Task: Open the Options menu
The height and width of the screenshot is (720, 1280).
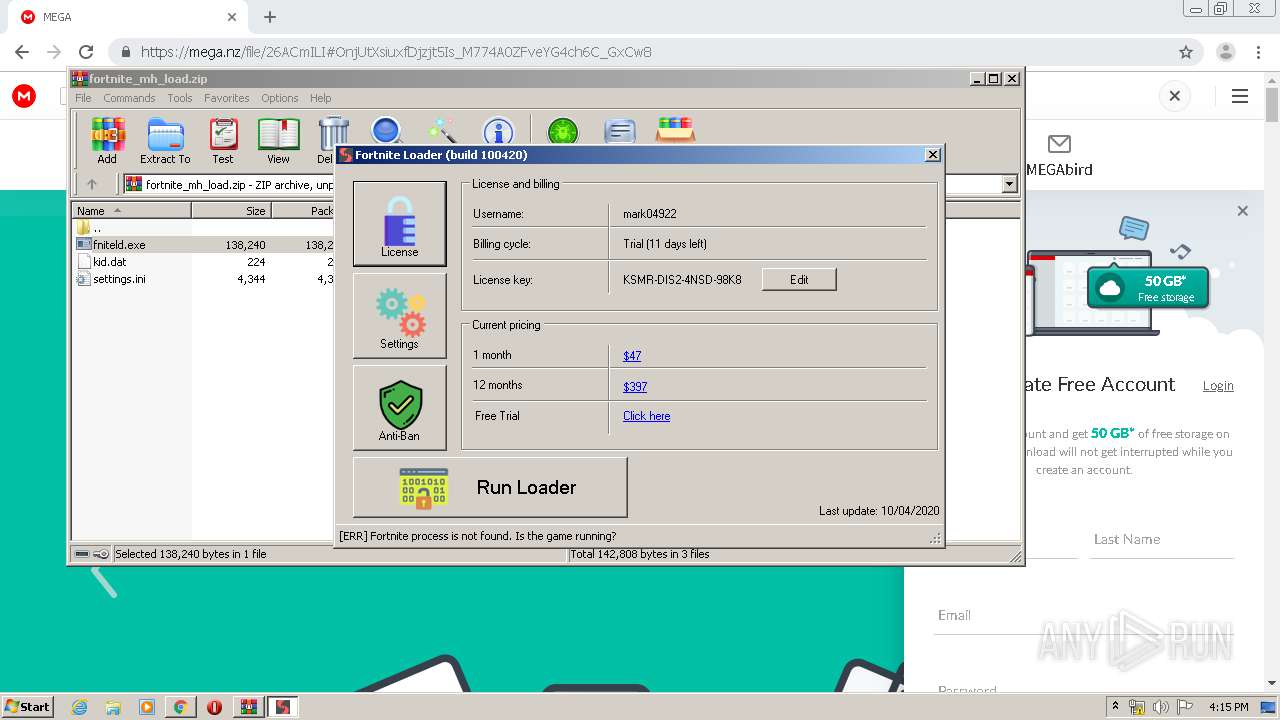Action: pos(280,98)
